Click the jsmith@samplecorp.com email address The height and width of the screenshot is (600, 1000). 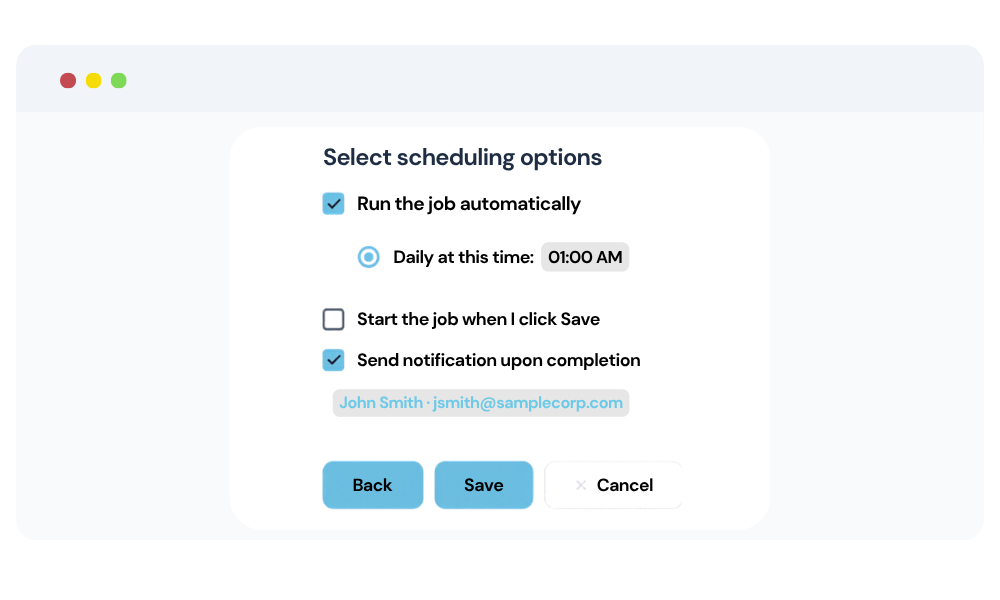pyautogui.click(x=528, y=403)
